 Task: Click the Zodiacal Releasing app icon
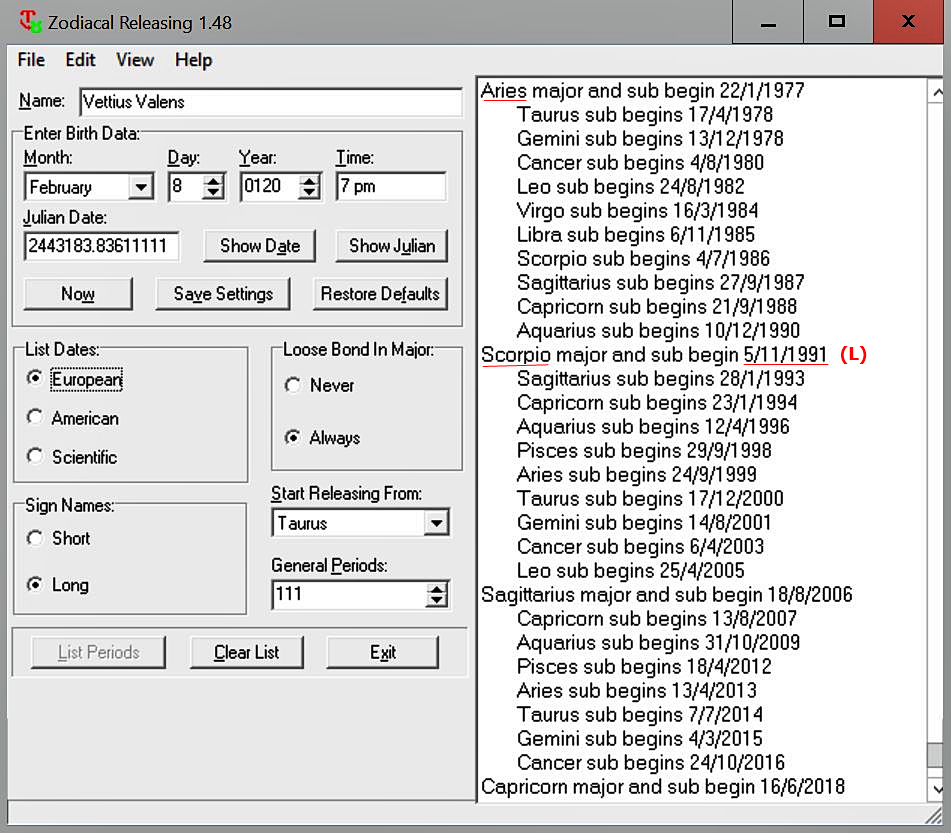point(30,22)
